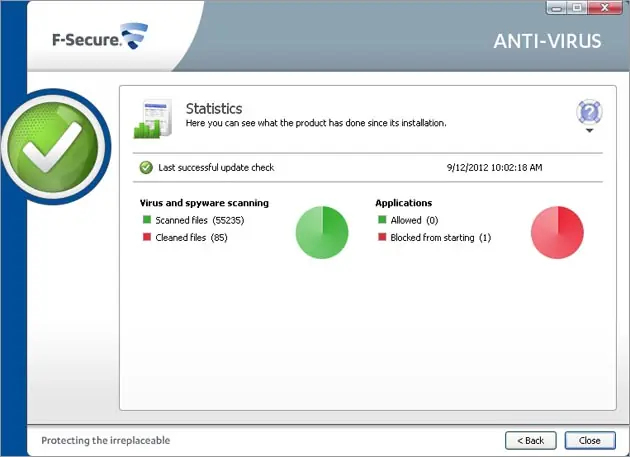Open help via the question mark icon
This screenshot has width=630, height=457.
tap(589, 112)
